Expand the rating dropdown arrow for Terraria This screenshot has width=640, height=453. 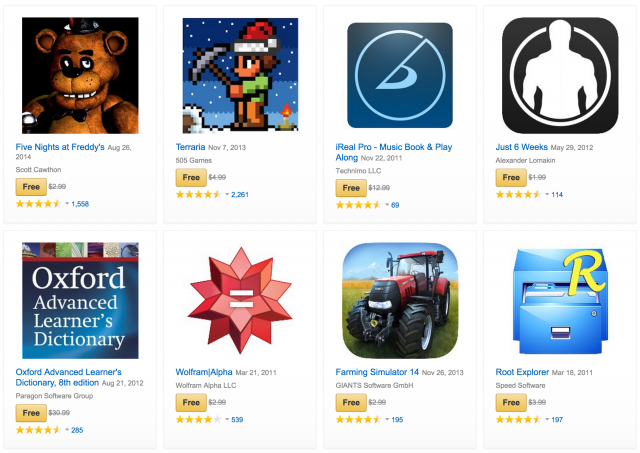pyautogui.click(x=227, y=195)
